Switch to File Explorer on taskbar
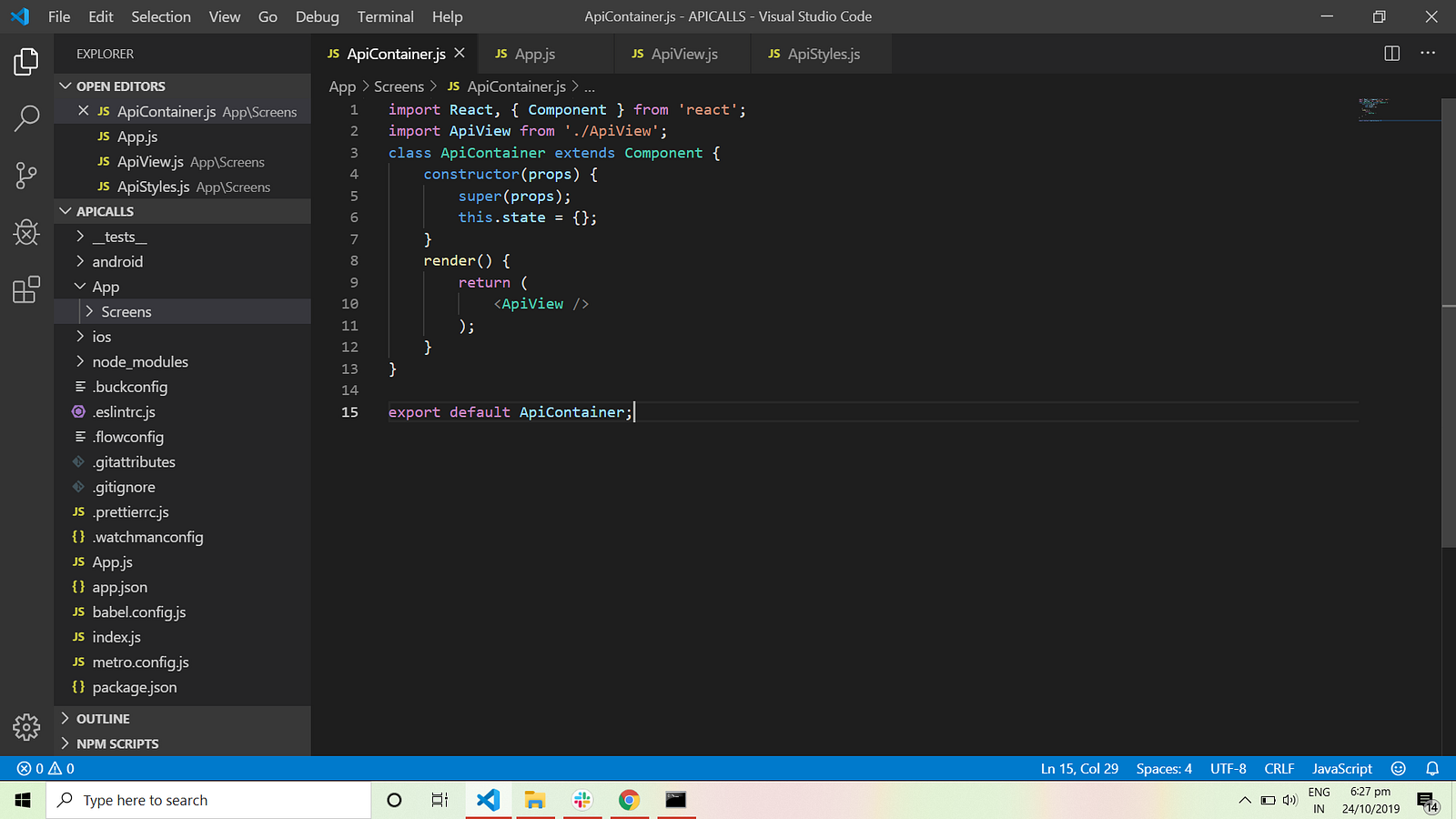1456x819 pixels. coord(534,800)
